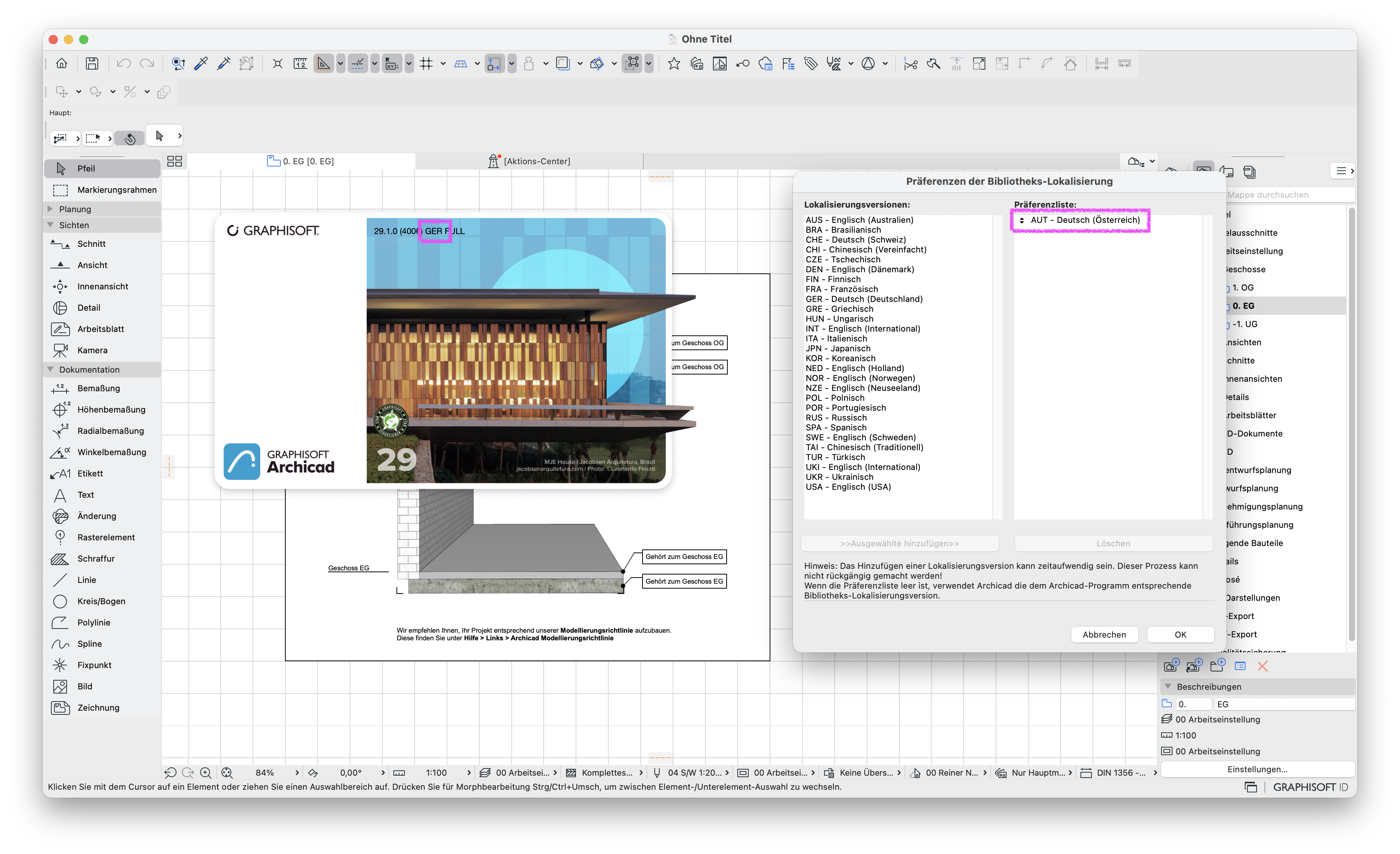Image resolution: width=1400 pixels, height=854 pixels.
Task: Select Pfeil tool in toolbox
Action: (x=102, y=169)
